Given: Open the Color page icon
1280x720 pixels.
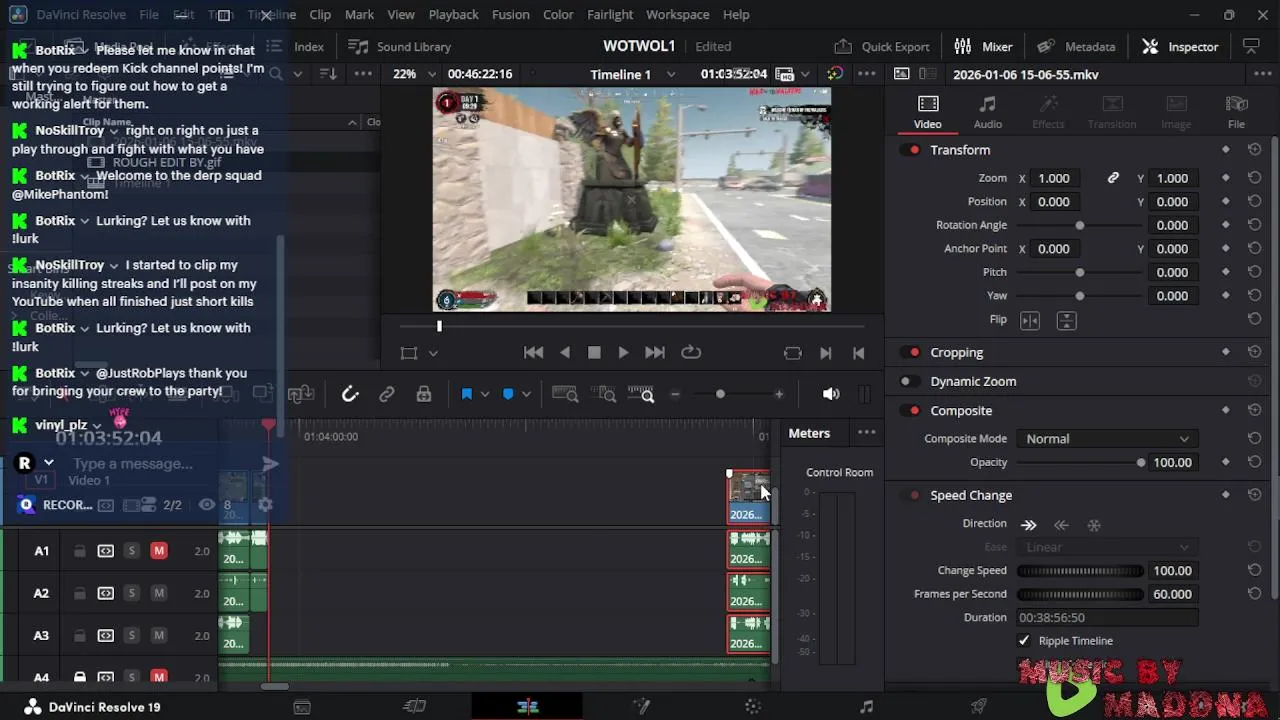Looking at the screenshot, I should (753, 707).
